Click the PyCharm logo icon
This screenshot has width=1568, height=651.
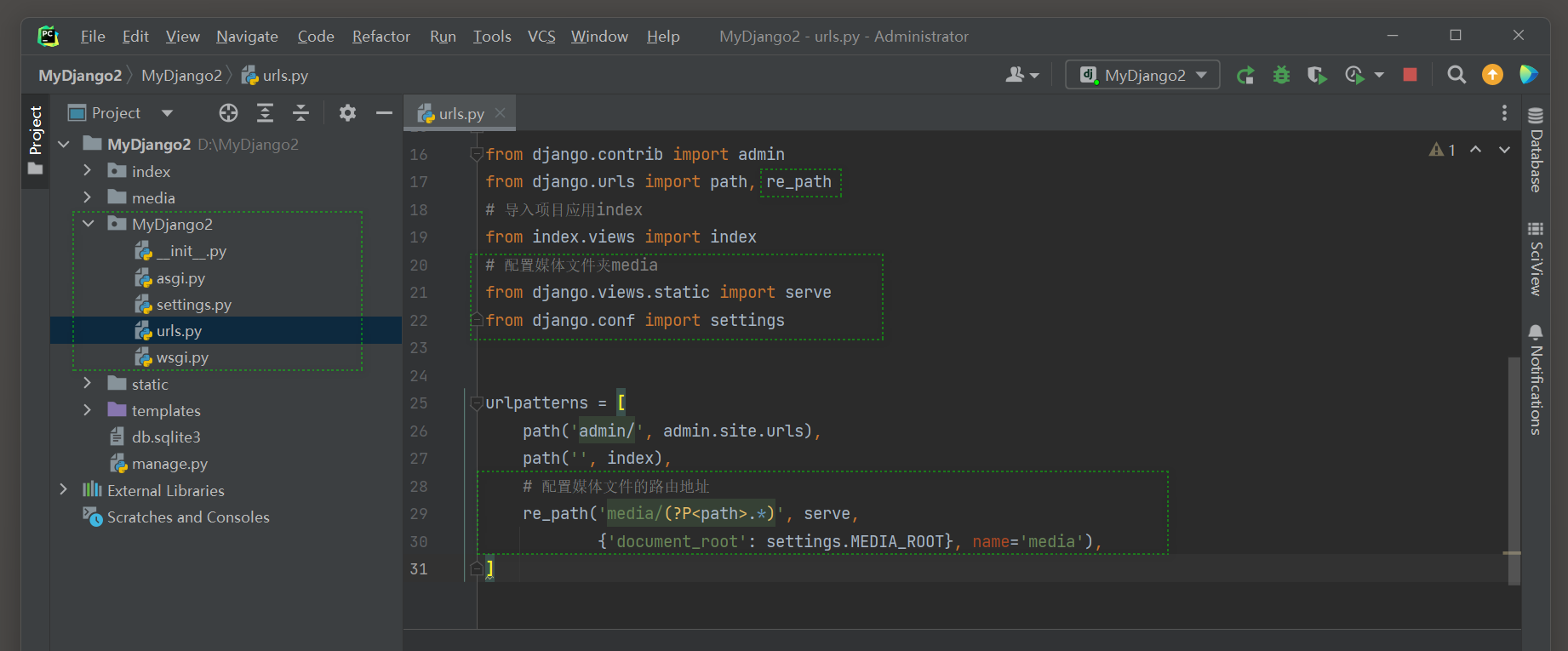(49, 36)
